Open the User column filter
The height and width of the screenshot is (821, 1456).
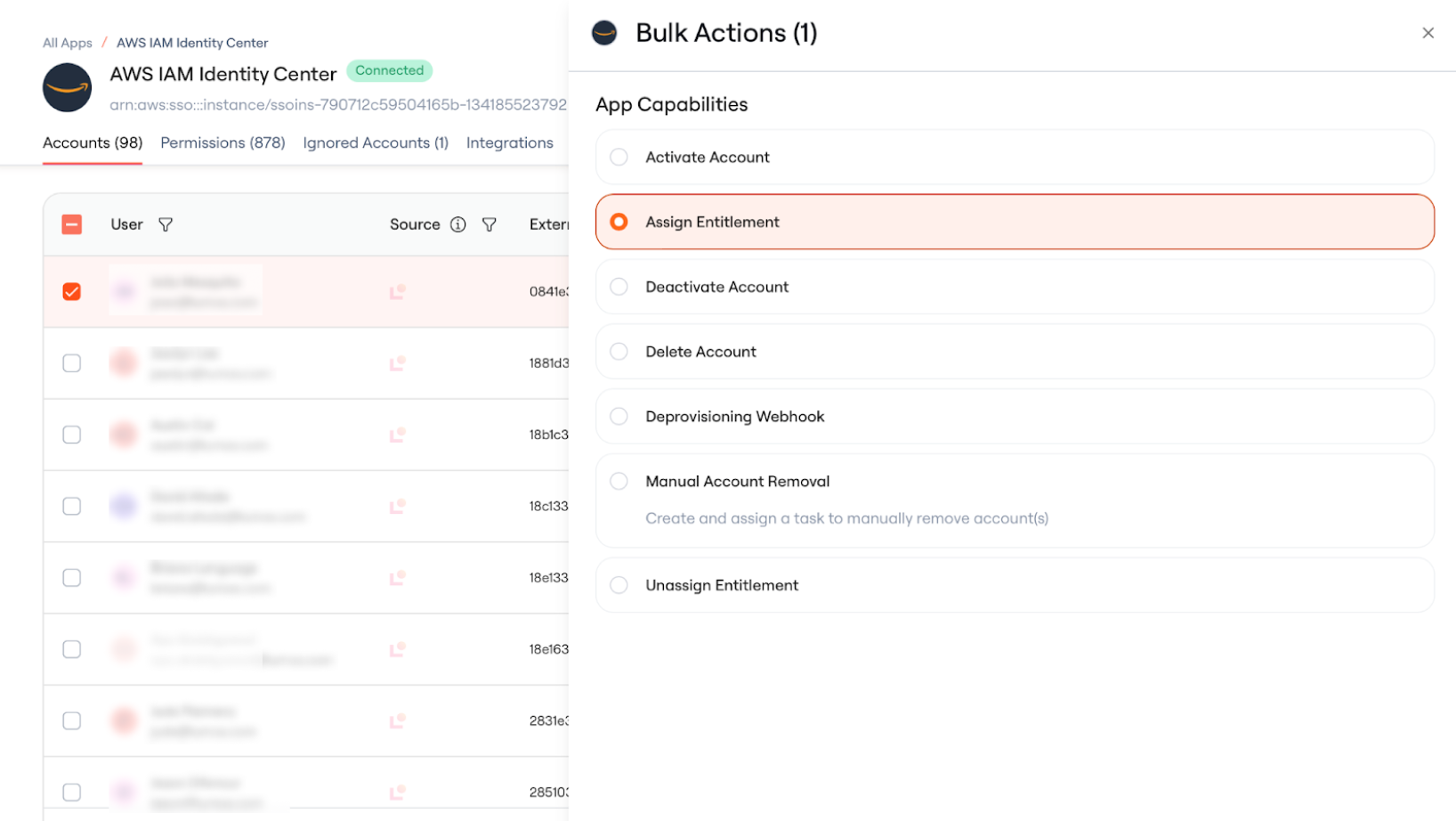(x=166, y=224)
